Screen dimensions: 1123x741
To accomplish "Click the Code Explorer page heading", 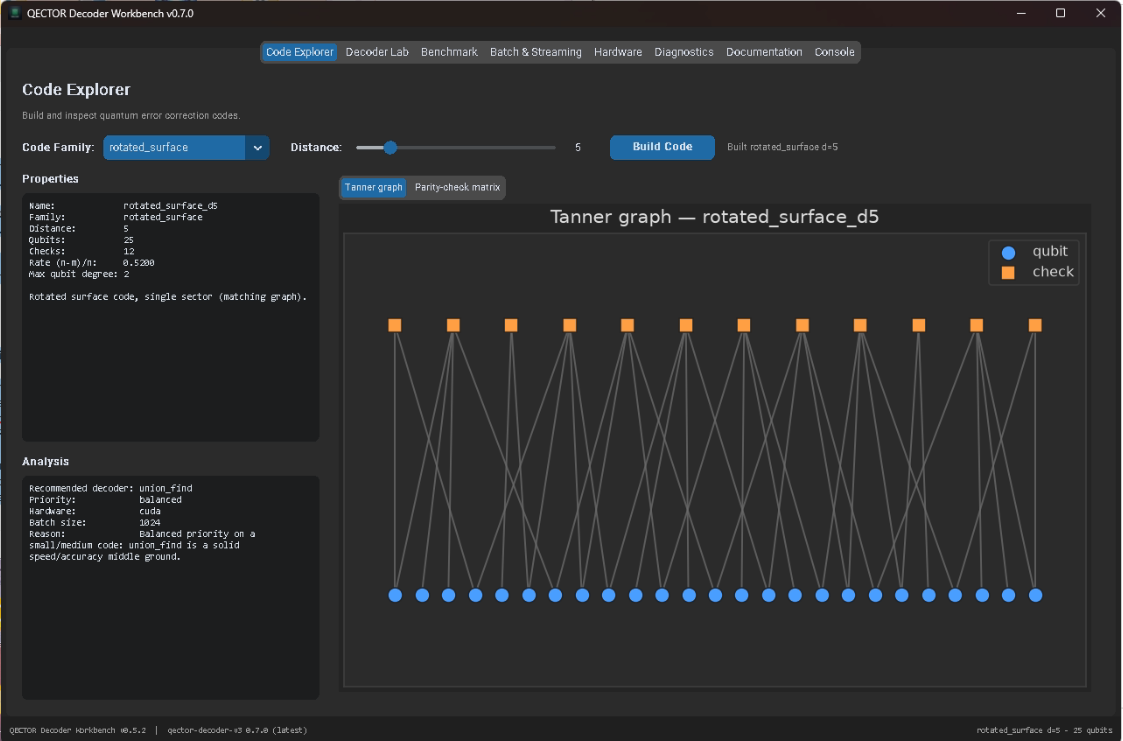I will 76,89.
